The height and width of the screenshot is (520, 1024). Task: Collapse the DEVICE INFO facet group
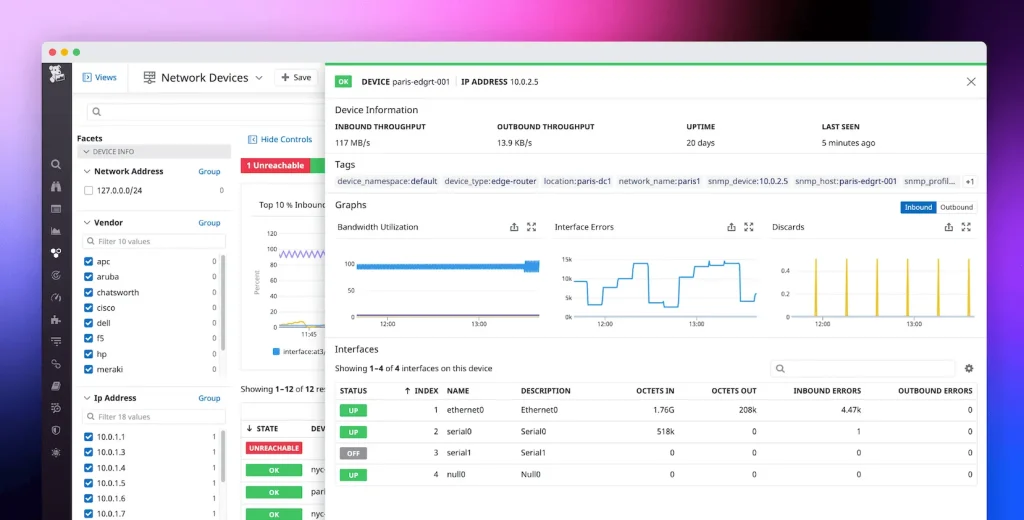[86, 152]
